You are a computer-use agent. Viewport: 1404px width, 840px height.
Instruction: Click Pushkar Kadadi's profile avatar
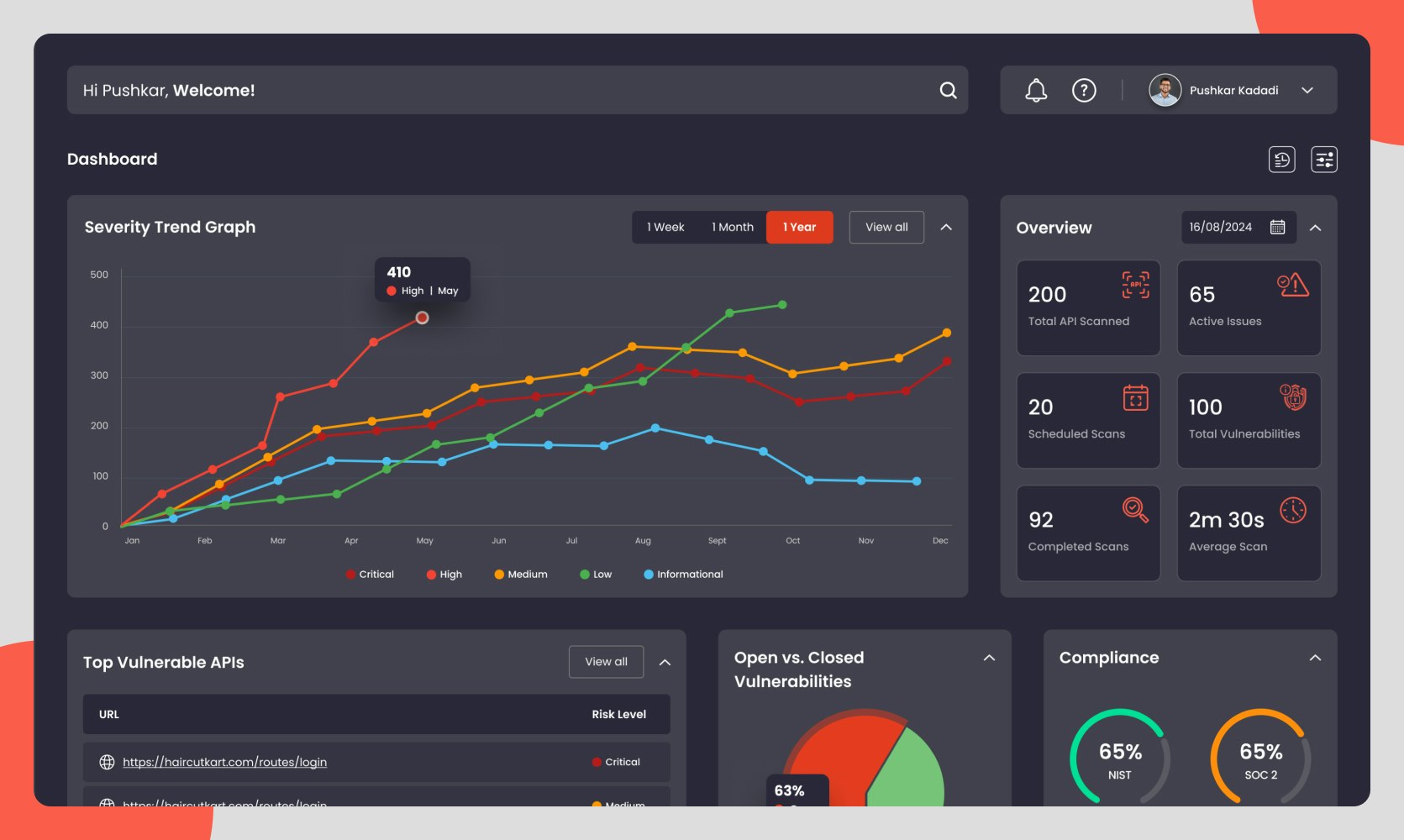pos(1165,90)
